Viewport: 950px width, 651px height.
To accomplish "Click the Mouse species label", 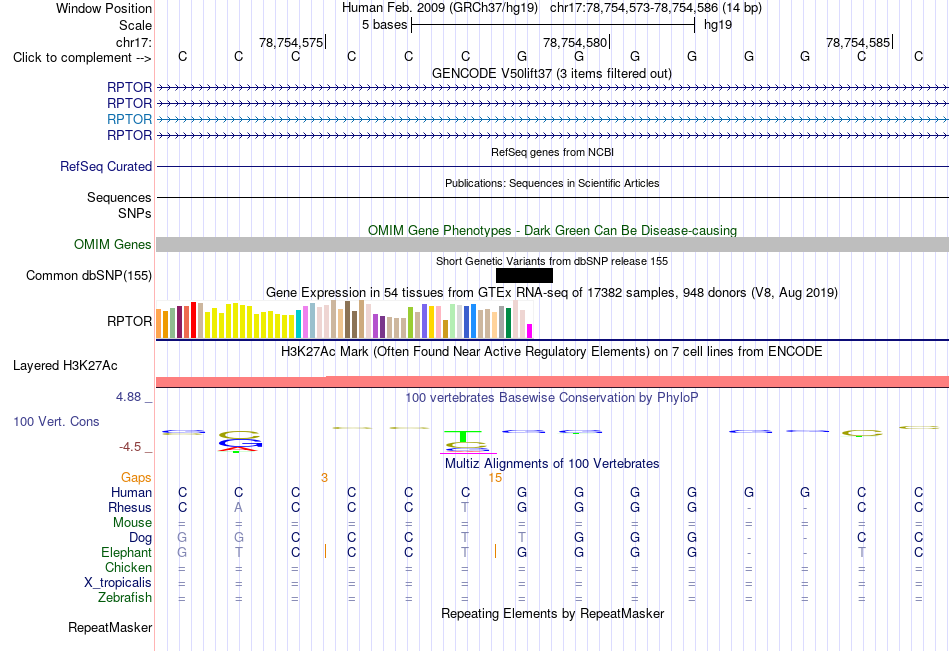I will point(132,522).
